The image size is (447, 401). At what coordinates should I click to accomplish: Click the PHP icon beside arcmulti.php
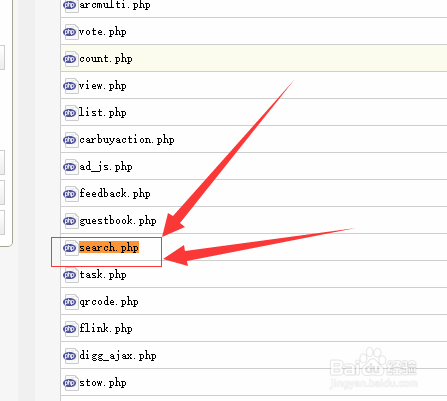coord(70,5)
